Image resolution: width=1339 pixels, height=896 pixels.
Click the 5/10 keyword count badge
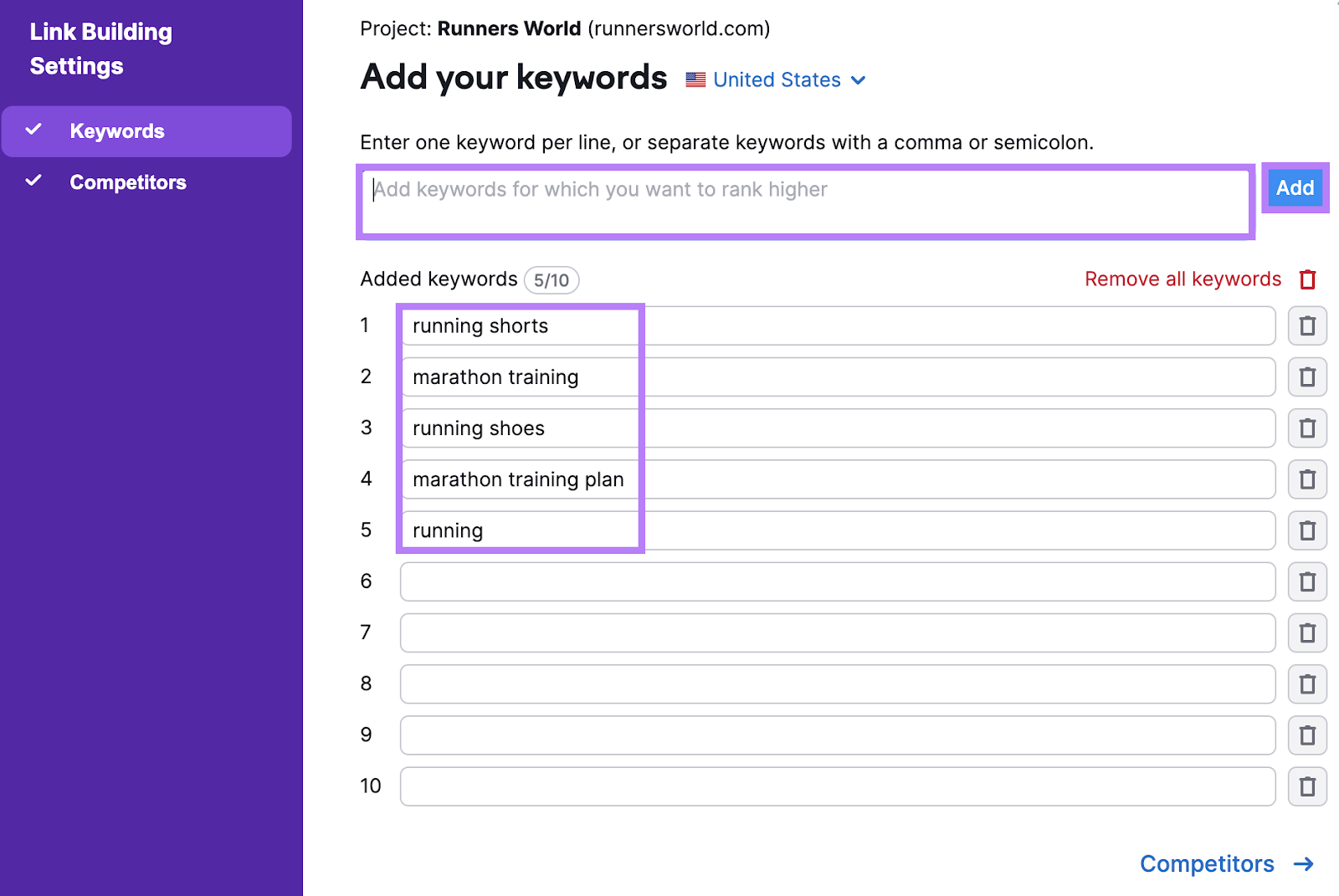(x=551, y=279)
